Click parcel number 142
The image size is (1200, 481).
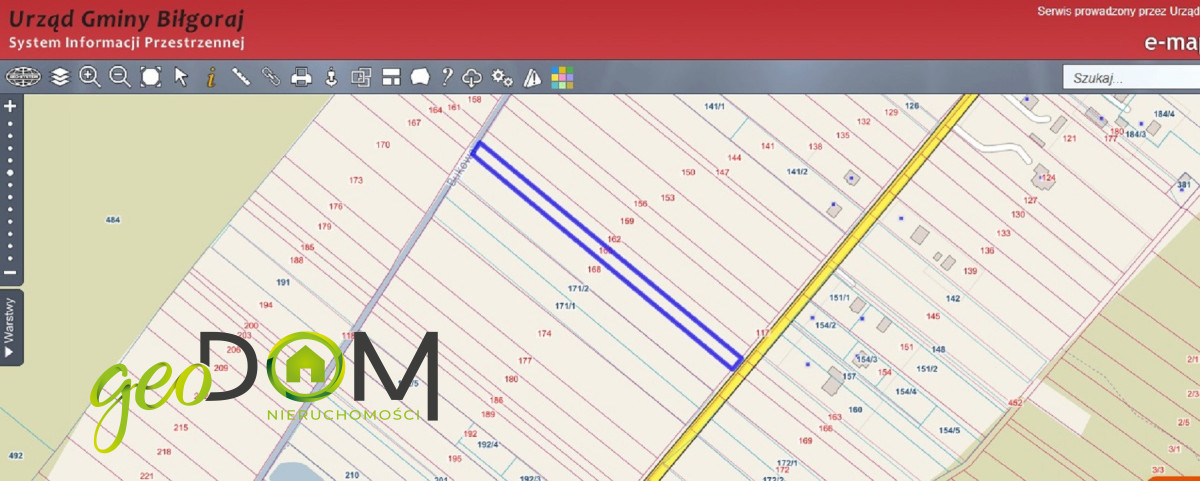tap(953, 298)
